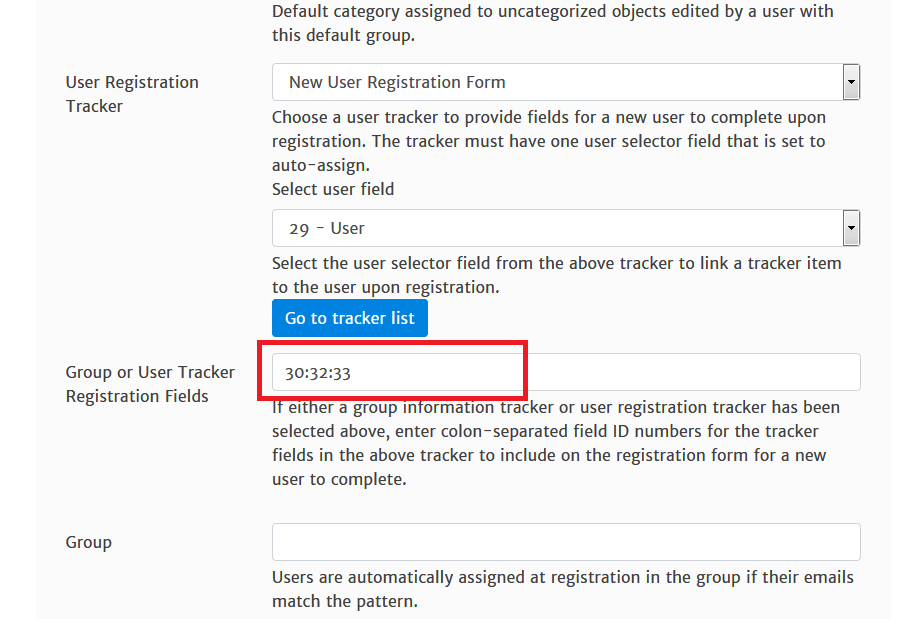This screenshot has width=899, height=619.
Task: Click the arrow beside '29 - User'
Action: click(851, 228)
